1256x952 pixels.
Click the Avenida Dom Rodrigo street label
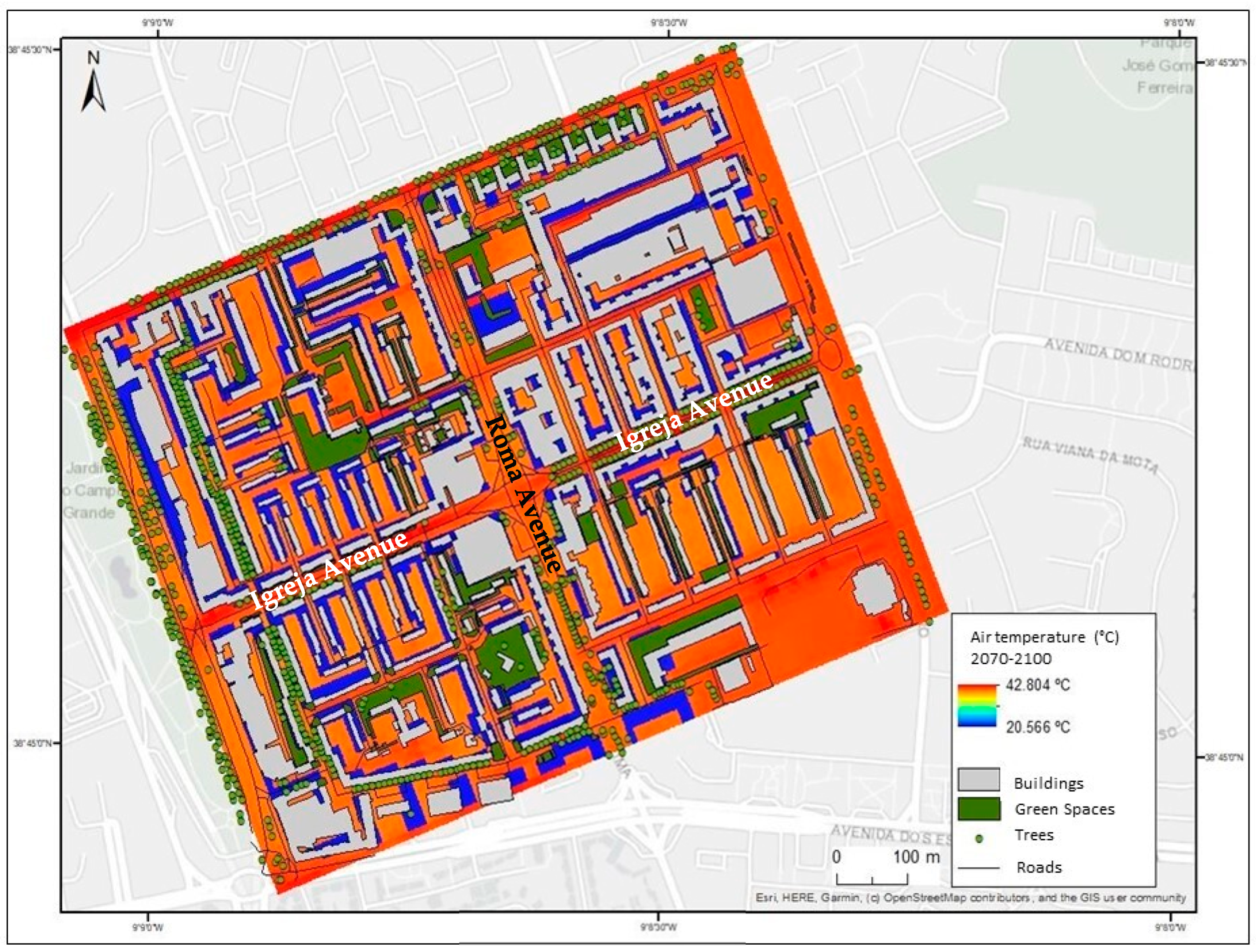[1118, 354]
